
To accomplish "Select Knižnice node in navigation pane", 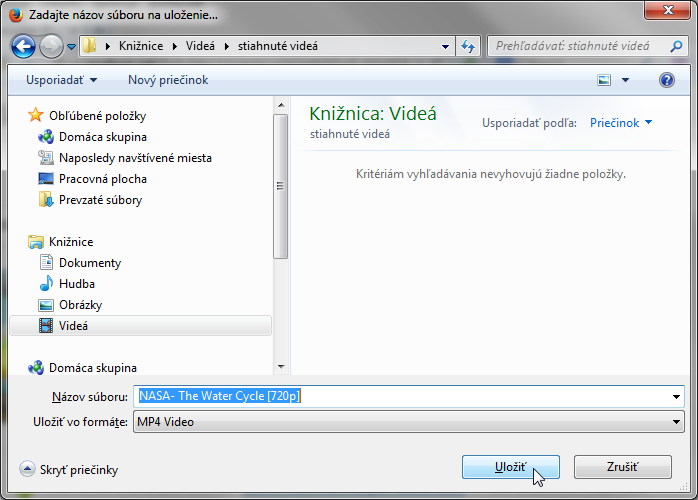I will pyautogui.click(x=71, y=242).
